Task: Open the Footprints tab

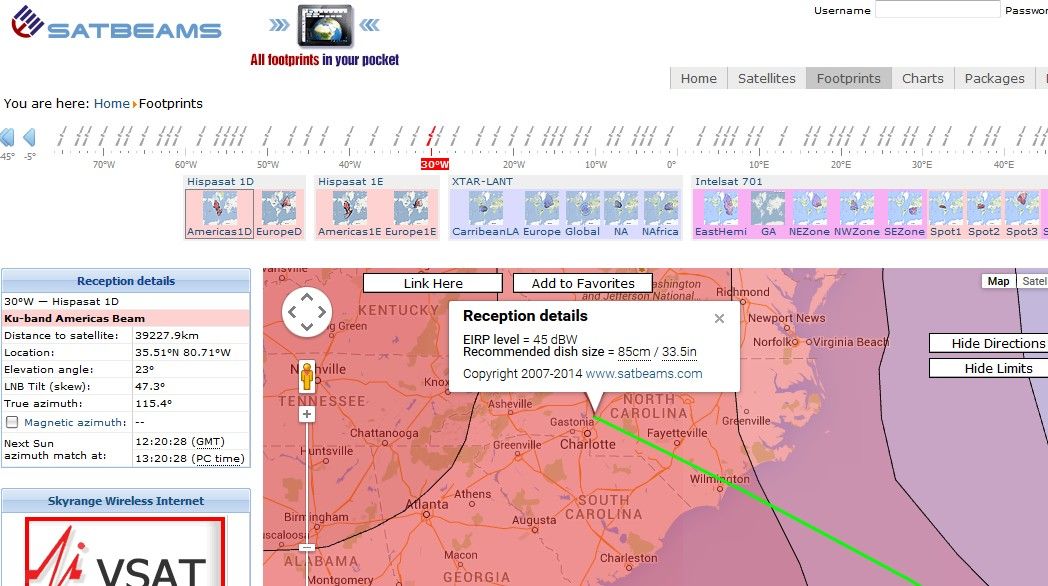Action: coord(849,78)
